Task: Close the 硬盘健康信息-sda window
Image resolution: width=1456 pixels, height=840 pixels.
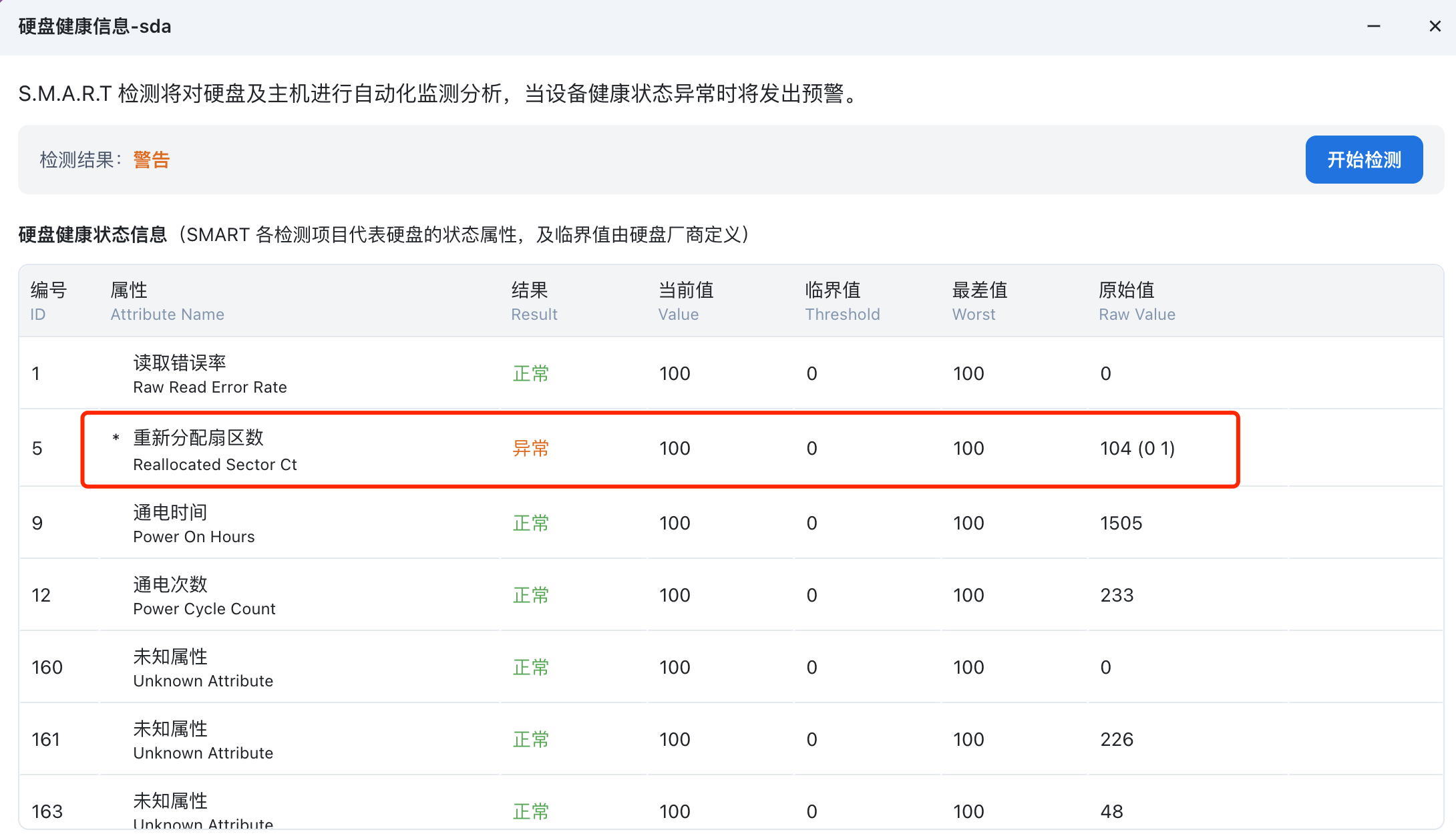Action: (x=1435, y=27)
